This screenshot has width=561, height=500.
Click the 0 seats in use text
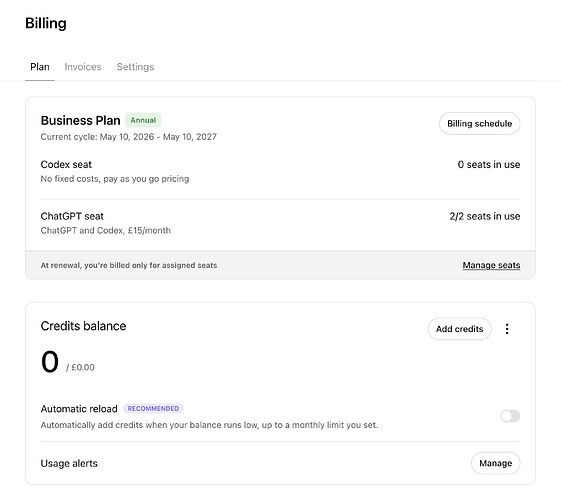489,165
